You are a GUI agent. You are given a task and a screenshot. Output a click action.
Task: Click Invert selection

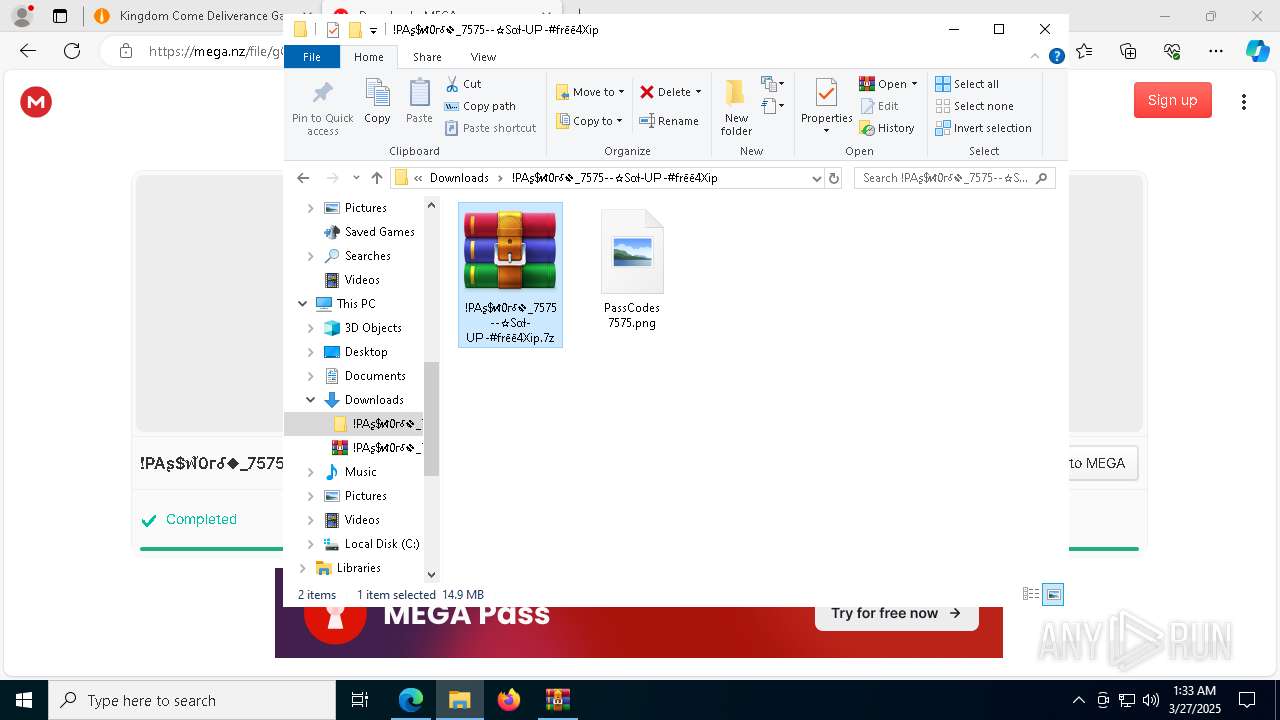pyautogui.click(x=984, y=128)
